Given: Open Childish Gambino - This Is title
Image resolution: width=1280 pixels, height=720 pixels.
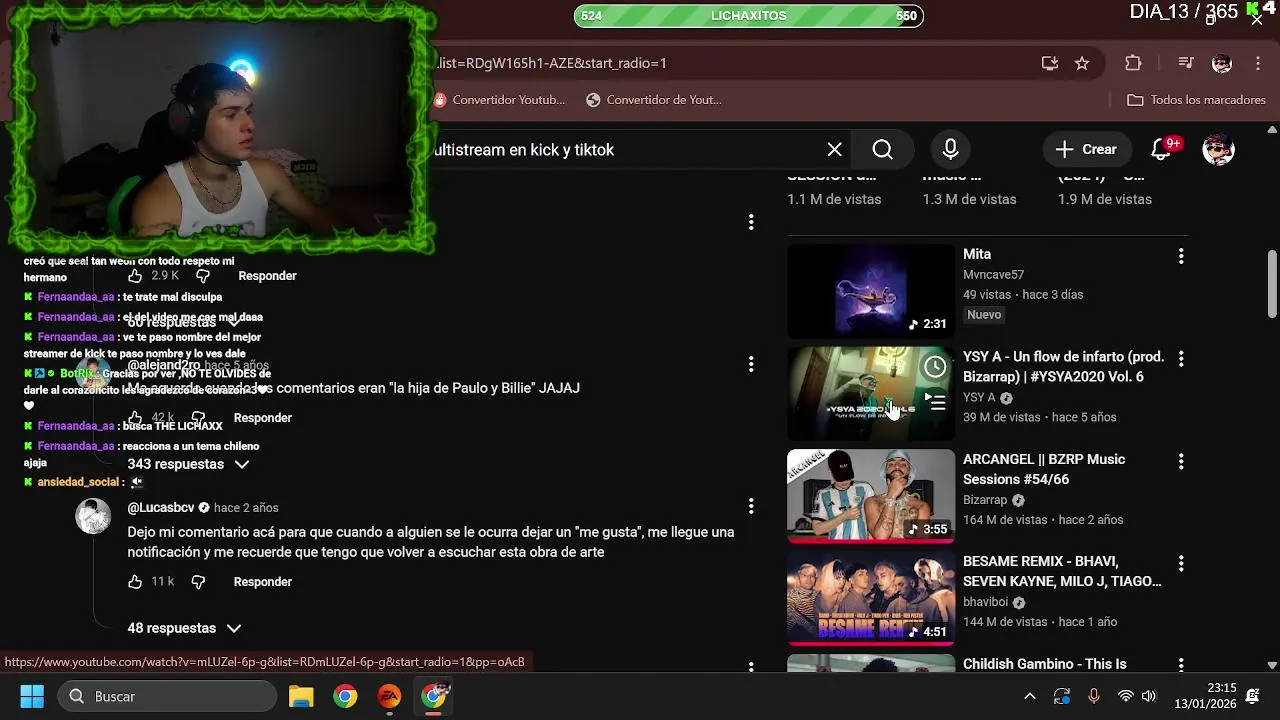Looking at the screenshot, I should point(1044,664).
